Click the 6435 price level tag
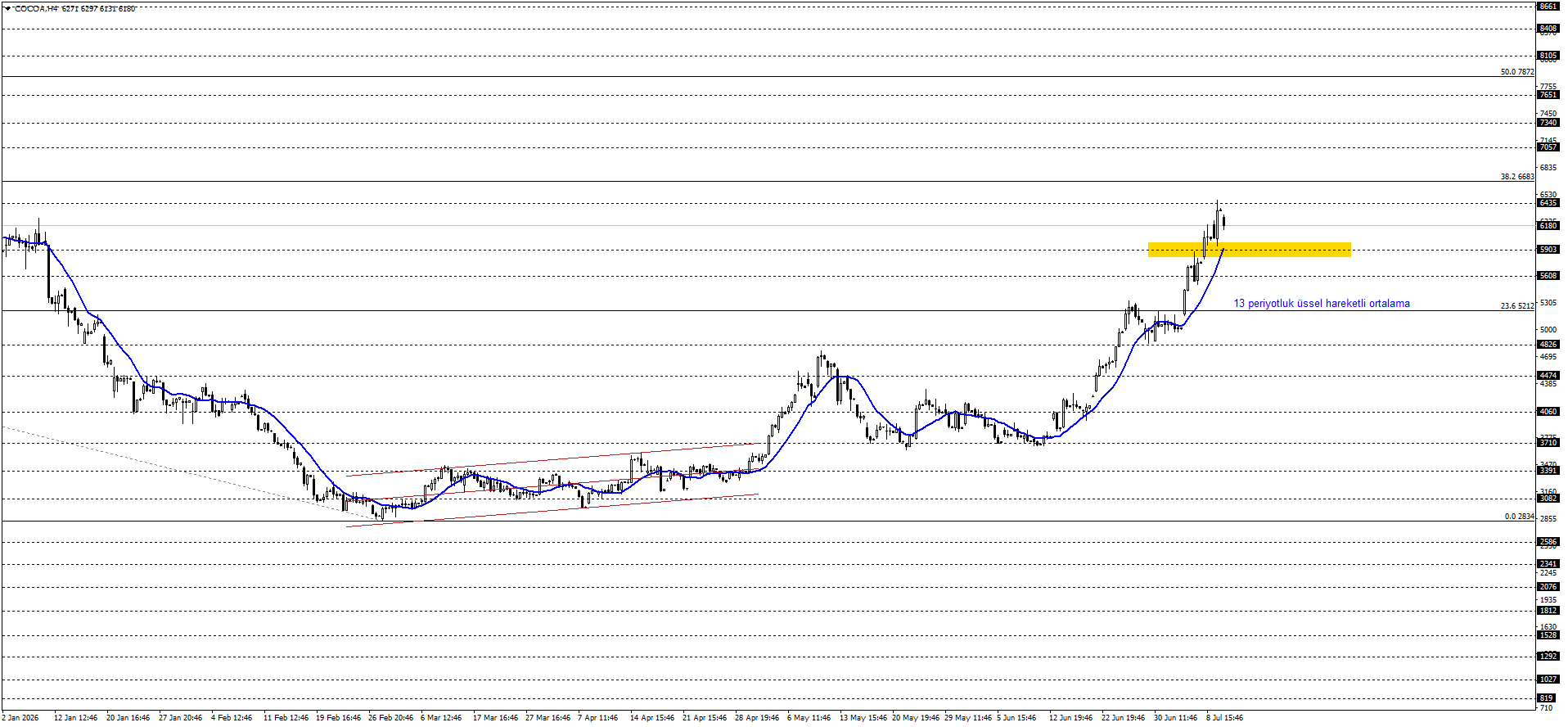Viewport: 1568px width, 727px height. [x=1548, y=203]
